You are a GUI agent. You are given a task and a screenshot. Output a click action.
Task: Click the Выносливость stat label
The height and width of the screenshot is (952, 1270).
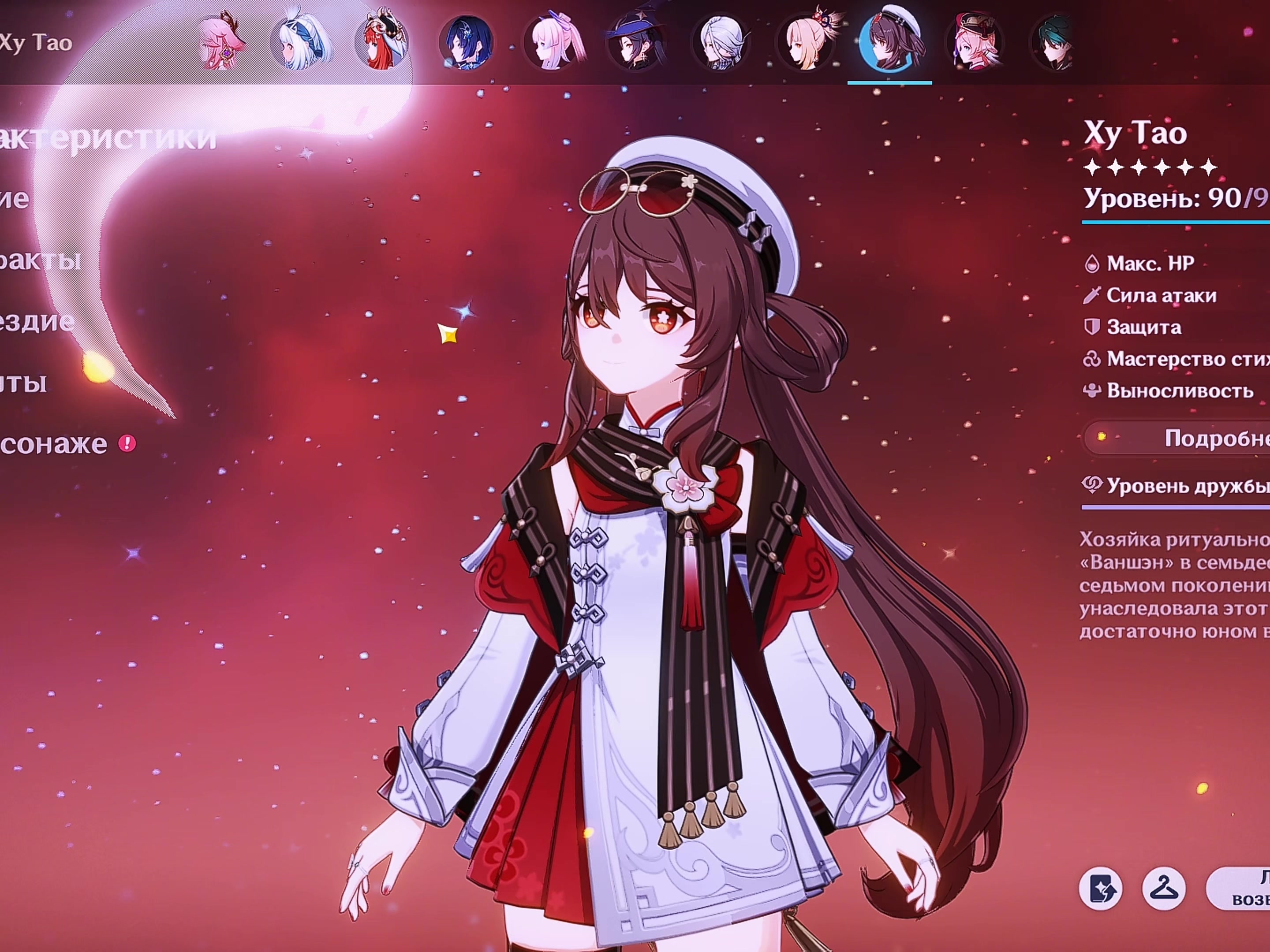[x=1180, y=391]
